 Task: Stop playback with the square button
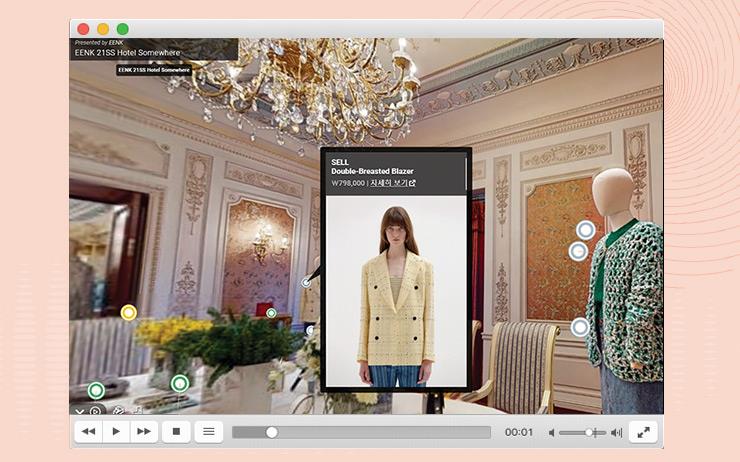coord(176,432)
